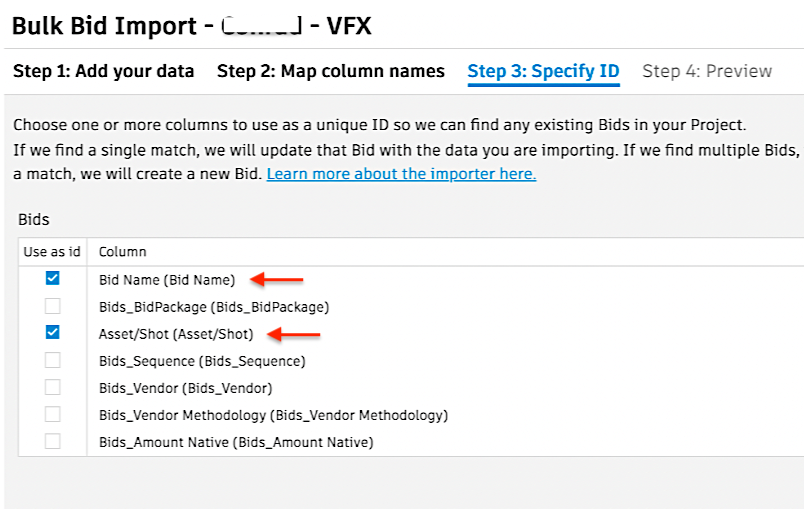
Task: Jump to Step 4: Preview tab
Action: pos(707,72)
